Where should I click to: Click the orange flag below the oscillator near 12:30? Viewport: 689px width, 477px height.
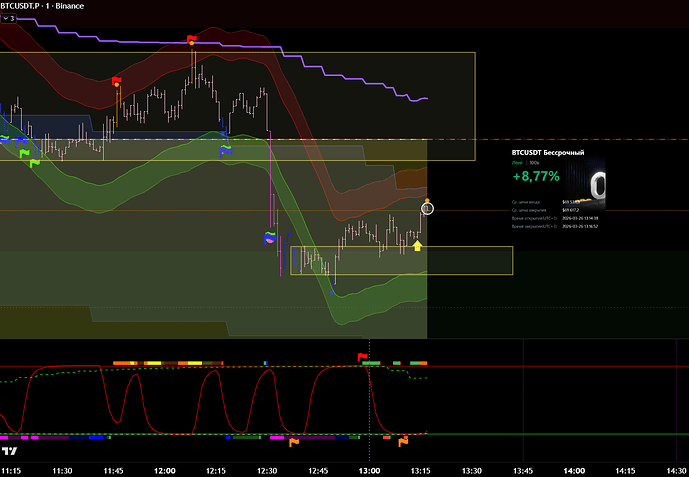tap(294, 440)
